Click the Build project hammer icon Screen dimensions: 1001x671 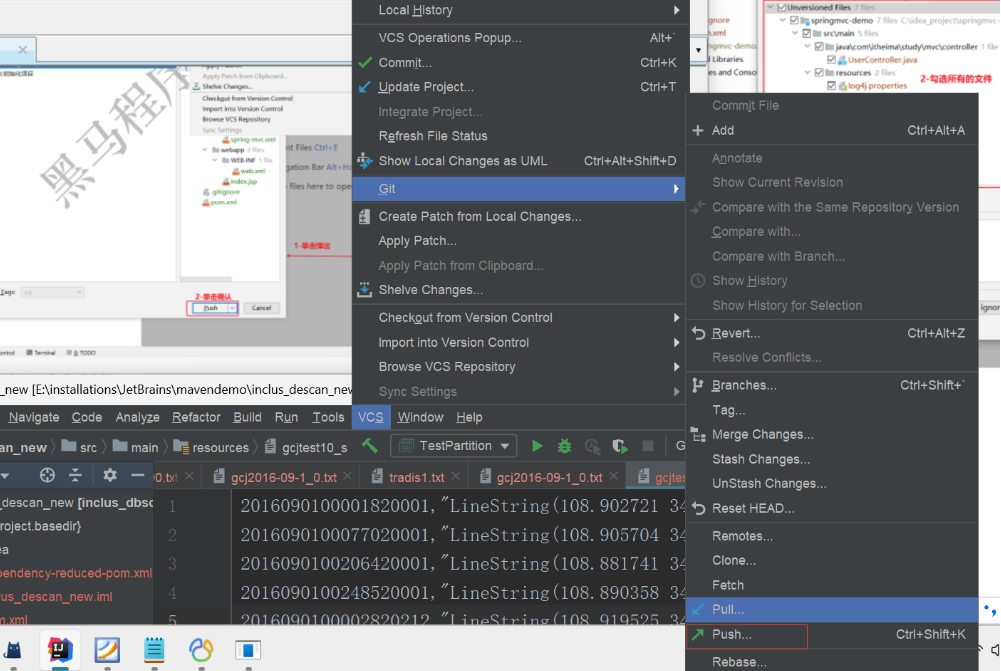[x=370, y=446]
